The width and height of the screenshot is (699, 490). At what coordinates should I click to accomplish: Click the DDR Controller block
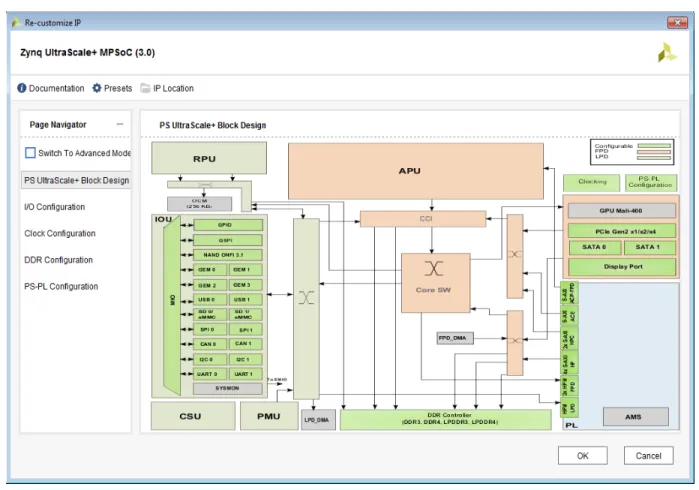coord(446,419)
